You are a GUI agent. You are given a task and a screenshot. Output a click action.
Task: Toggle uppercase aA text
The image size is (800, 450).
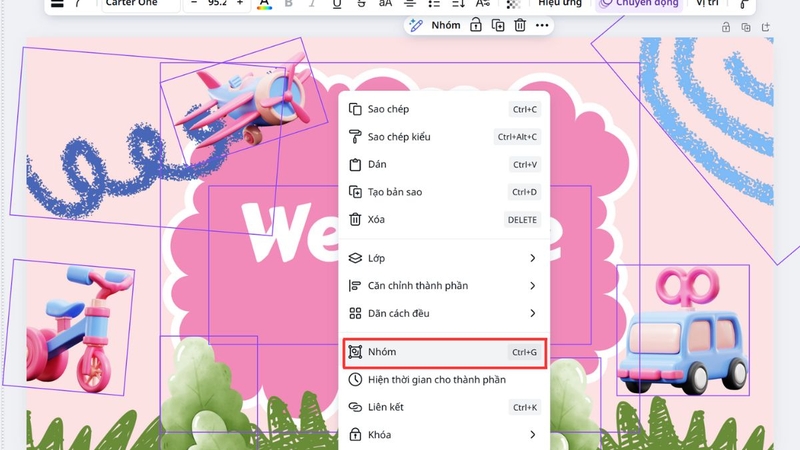pos(385,4)
